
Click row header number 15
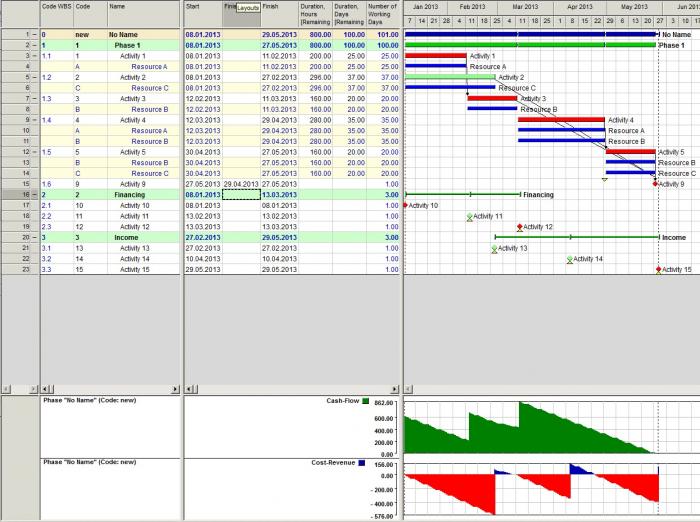click(x=21, y=184)
